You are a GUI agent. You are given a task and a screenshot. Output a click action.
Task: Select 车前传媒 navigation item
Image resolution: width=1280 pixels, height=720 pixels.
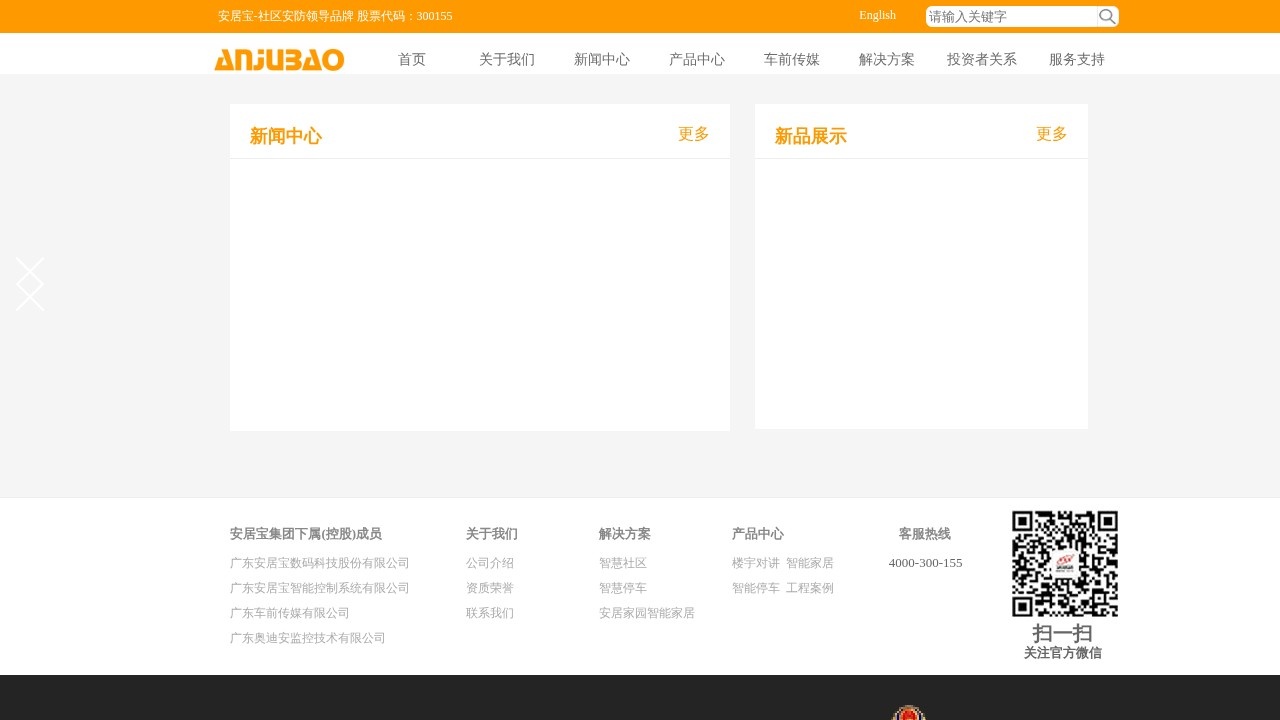coord(792,59)
